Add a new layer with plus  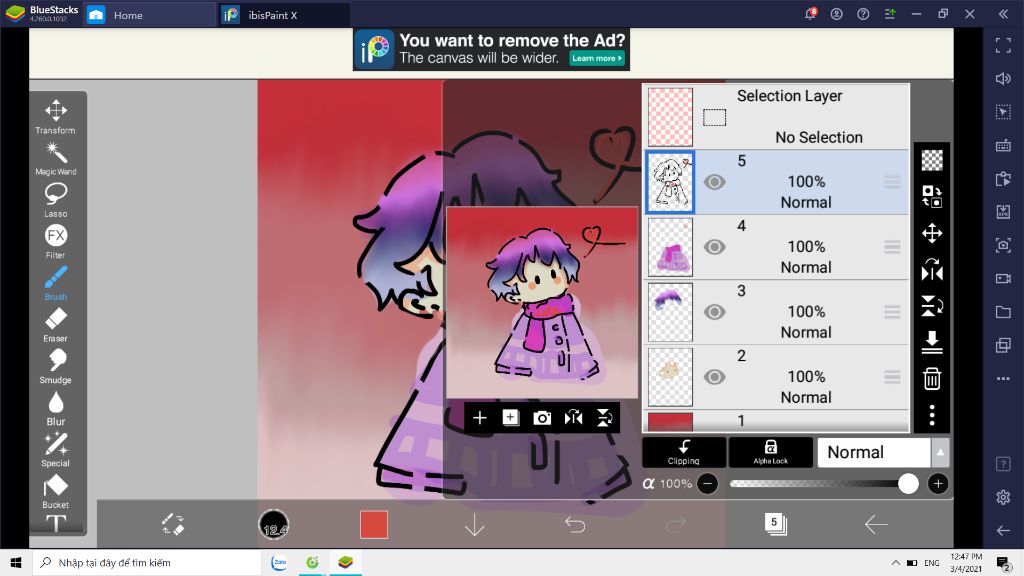479,418
